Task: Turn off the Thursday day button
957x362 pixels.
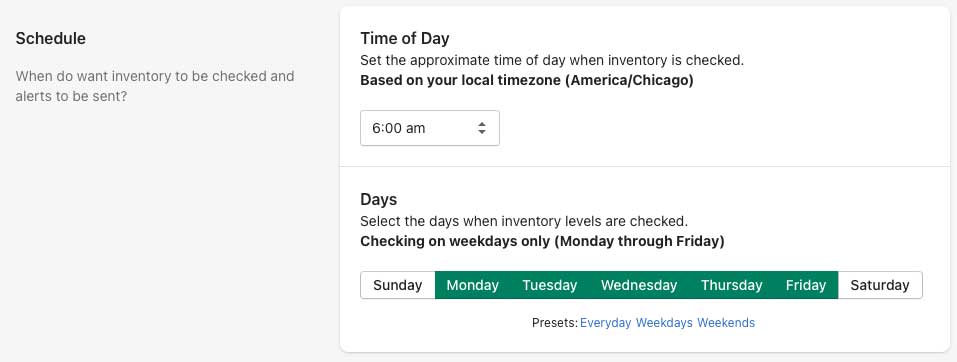Action: [731, 285]
